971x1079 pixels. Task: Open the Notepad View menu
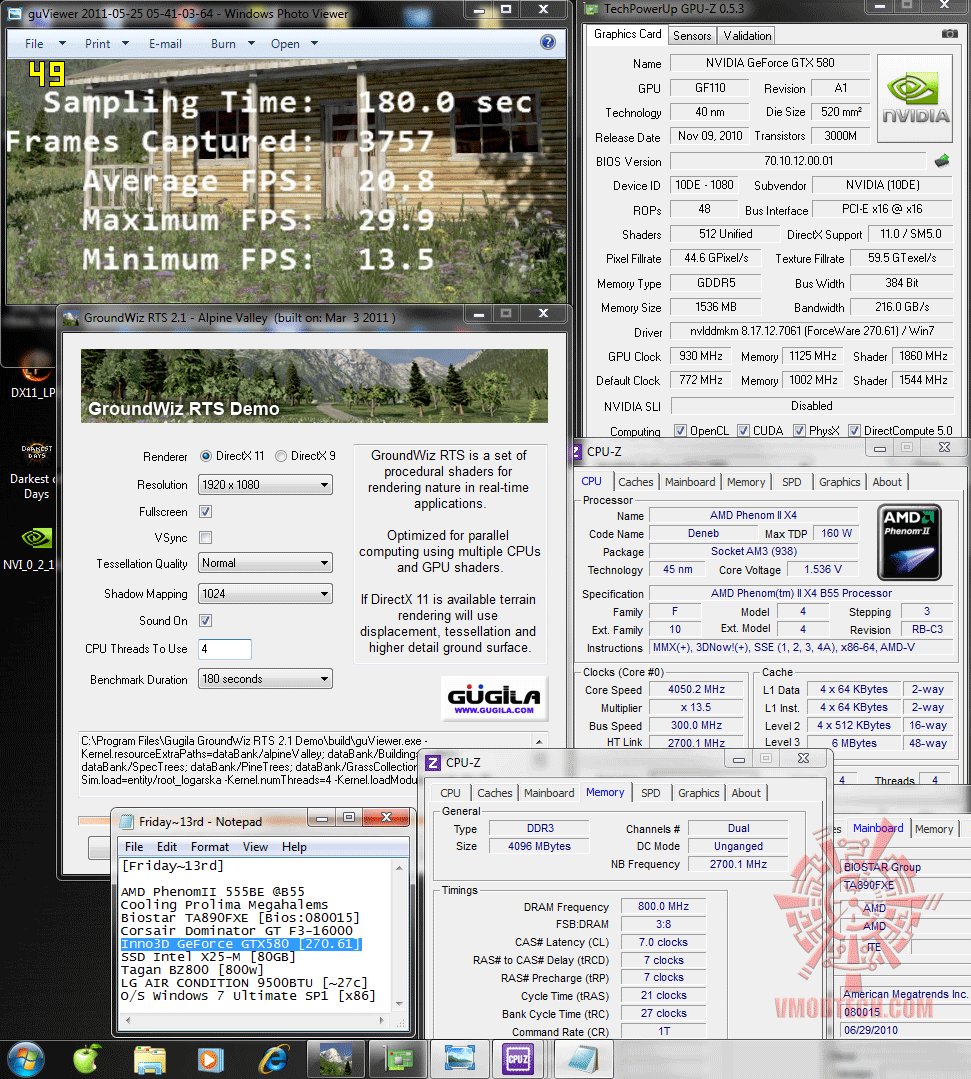coord(255,846)
